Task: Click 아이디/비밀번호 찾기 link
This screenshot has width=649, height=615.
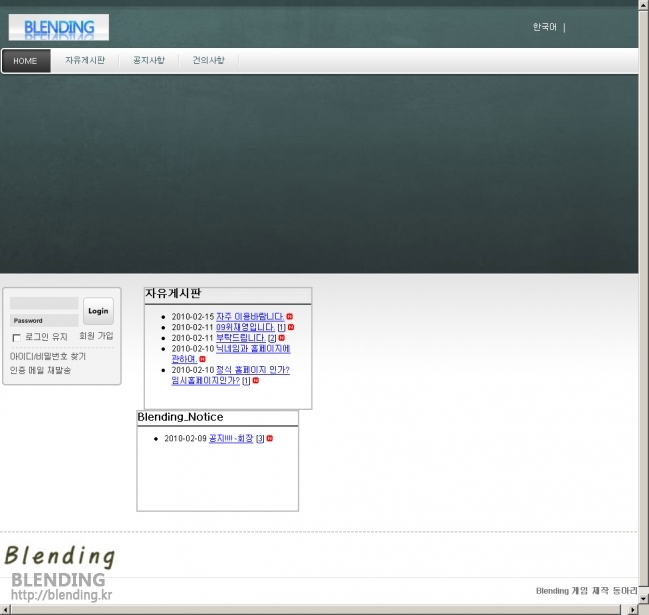Action: [48, 356]
